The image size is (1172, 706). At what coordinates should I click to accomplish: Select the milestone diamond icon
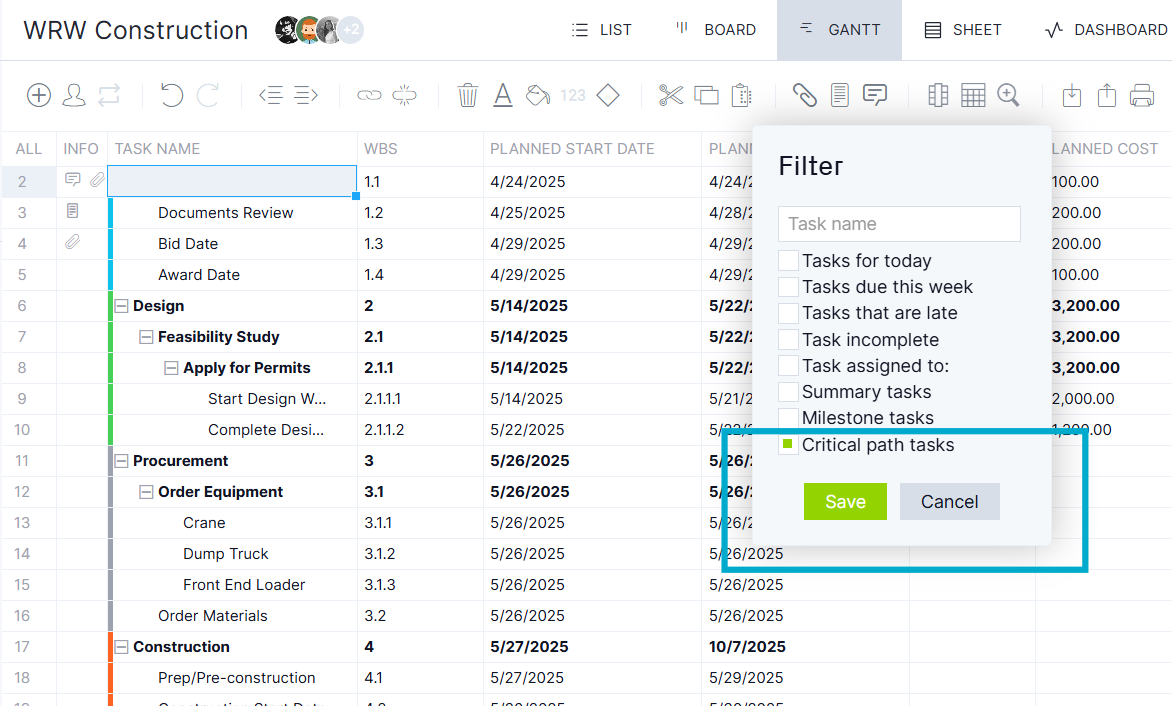607,95
